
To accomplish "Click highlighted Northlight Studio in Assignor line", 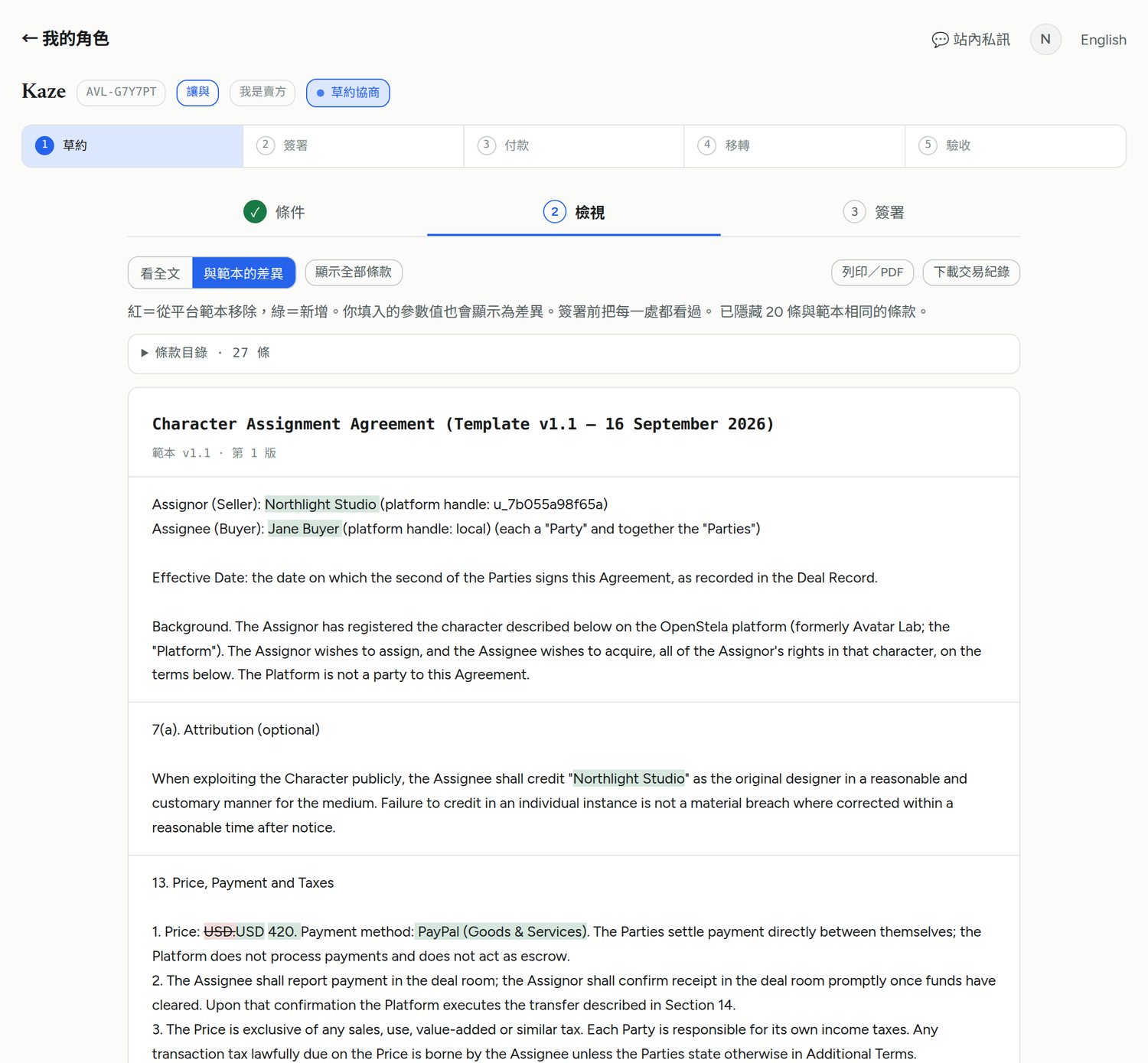I will point(321,504).
